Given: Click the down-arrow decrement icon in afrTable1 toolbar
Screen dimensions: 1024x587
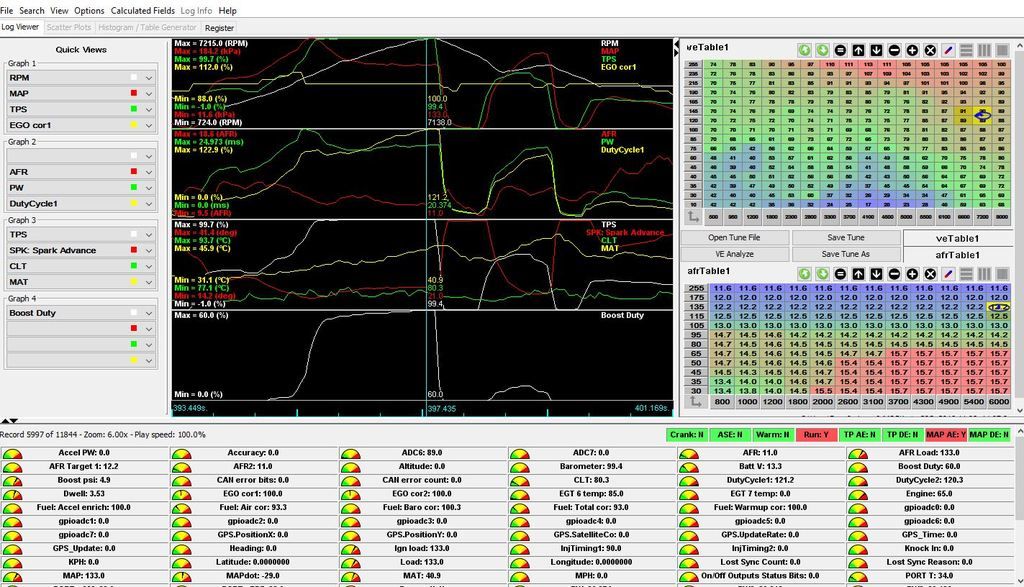Looking at the screenshot, I should click(x=876, y=274).
